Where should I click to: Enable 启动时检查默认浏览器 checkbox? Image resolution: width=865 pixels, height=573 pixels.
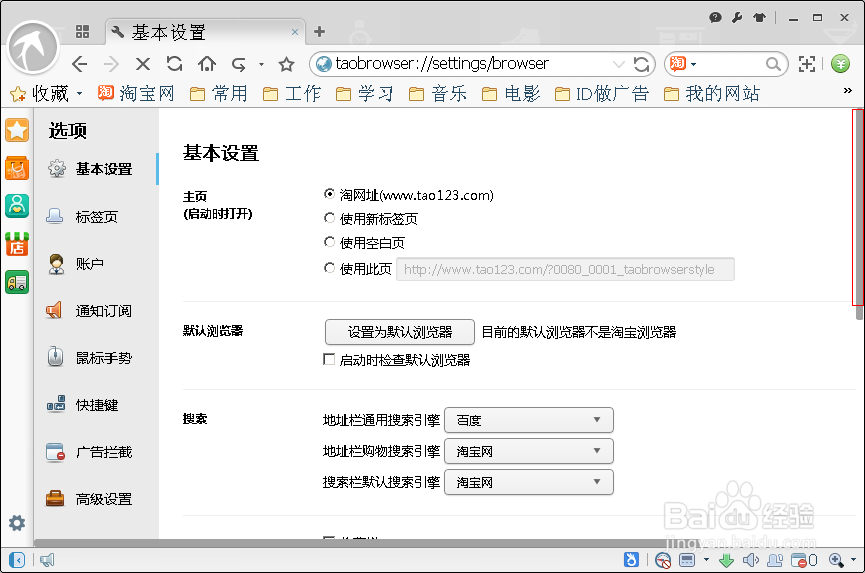click(x=329, y=360)
